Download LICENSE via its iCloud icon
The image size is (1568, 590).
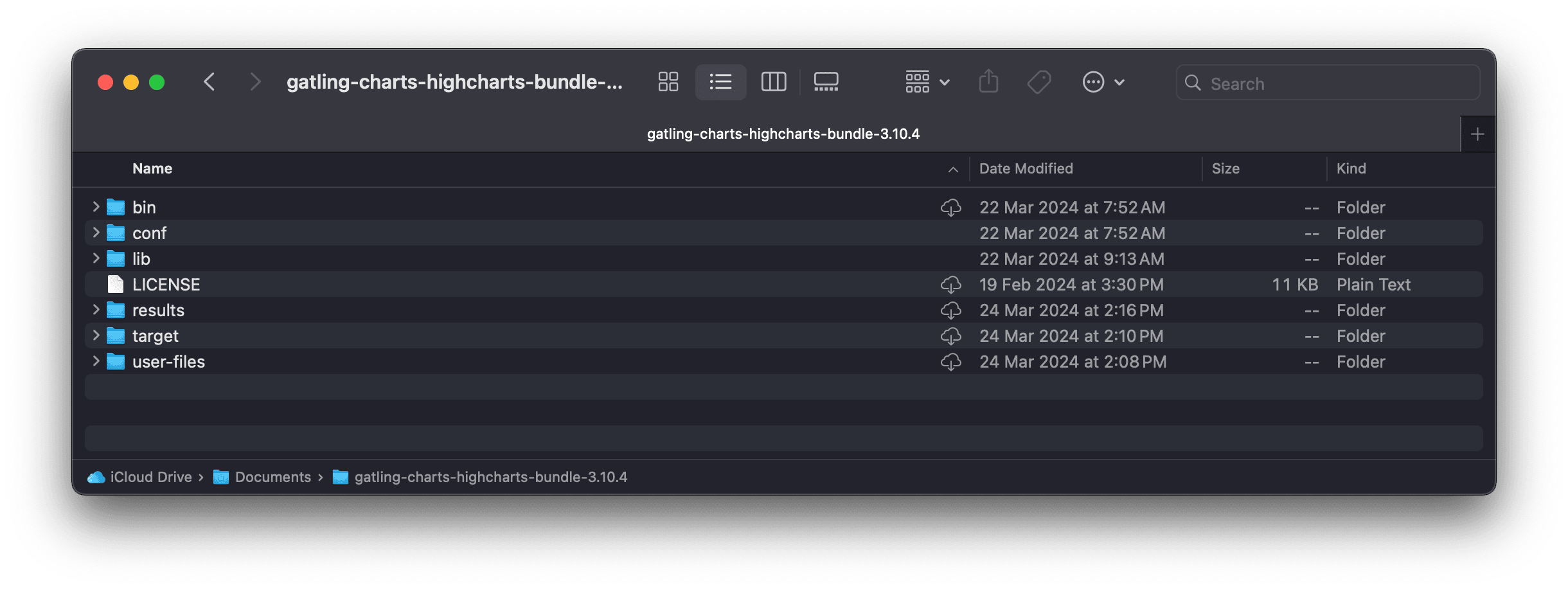(x=951, y=285)
